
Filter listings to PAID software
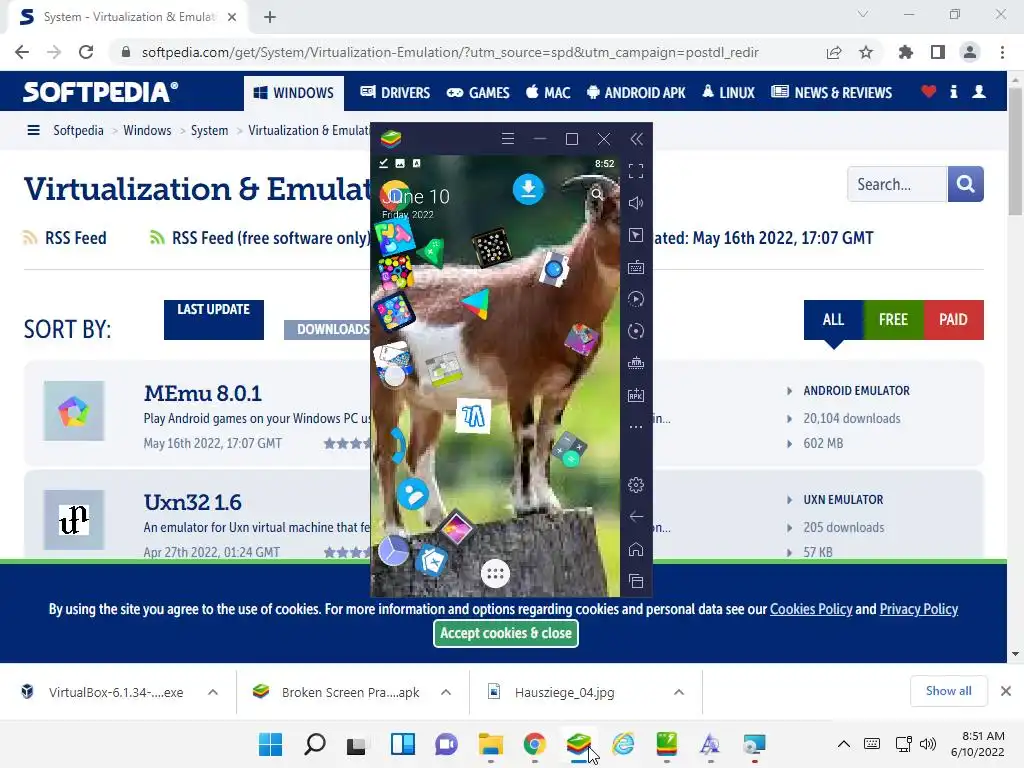point(953,319)
